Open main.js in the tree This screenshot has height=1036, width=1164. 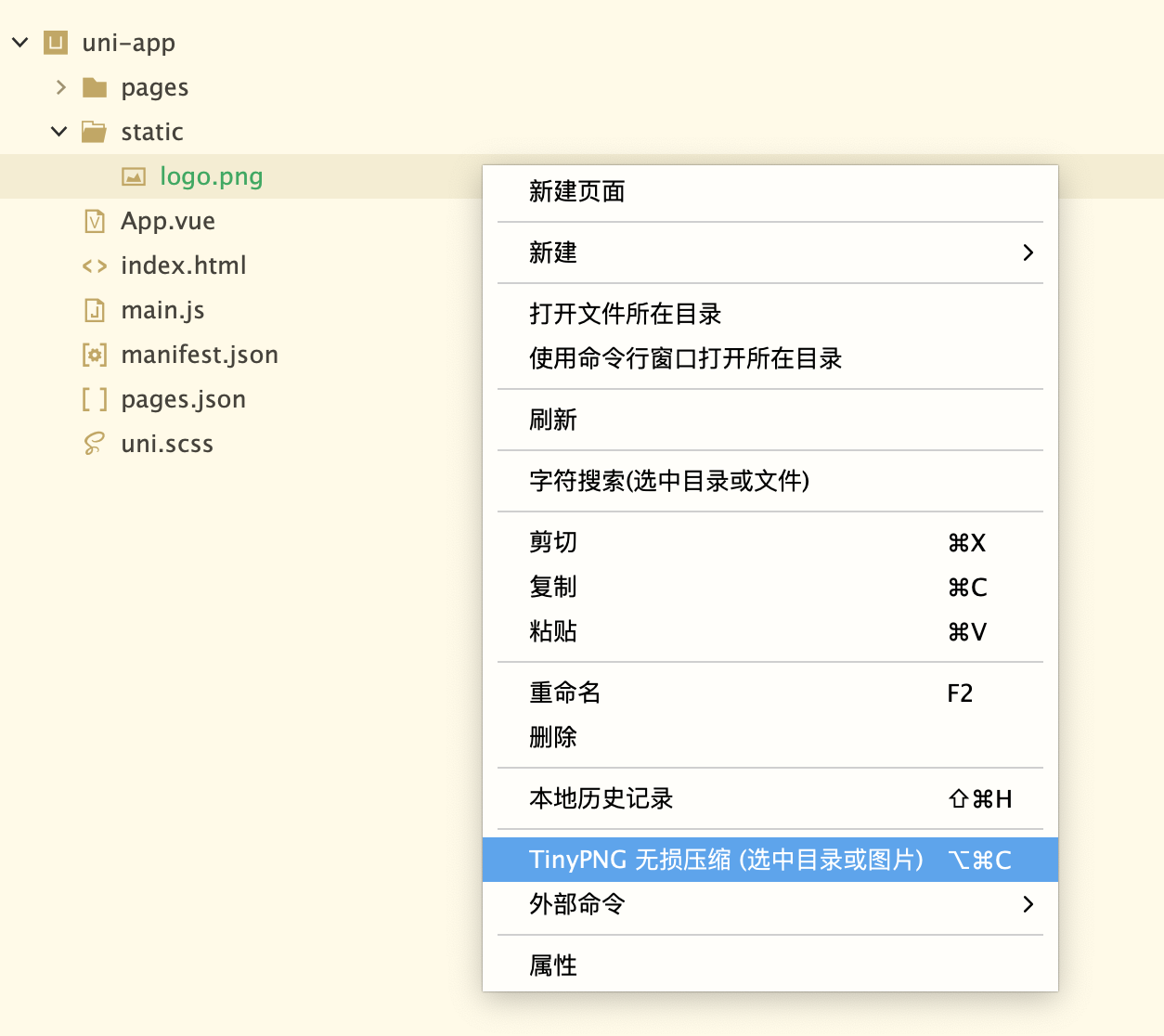click(162, 310)
